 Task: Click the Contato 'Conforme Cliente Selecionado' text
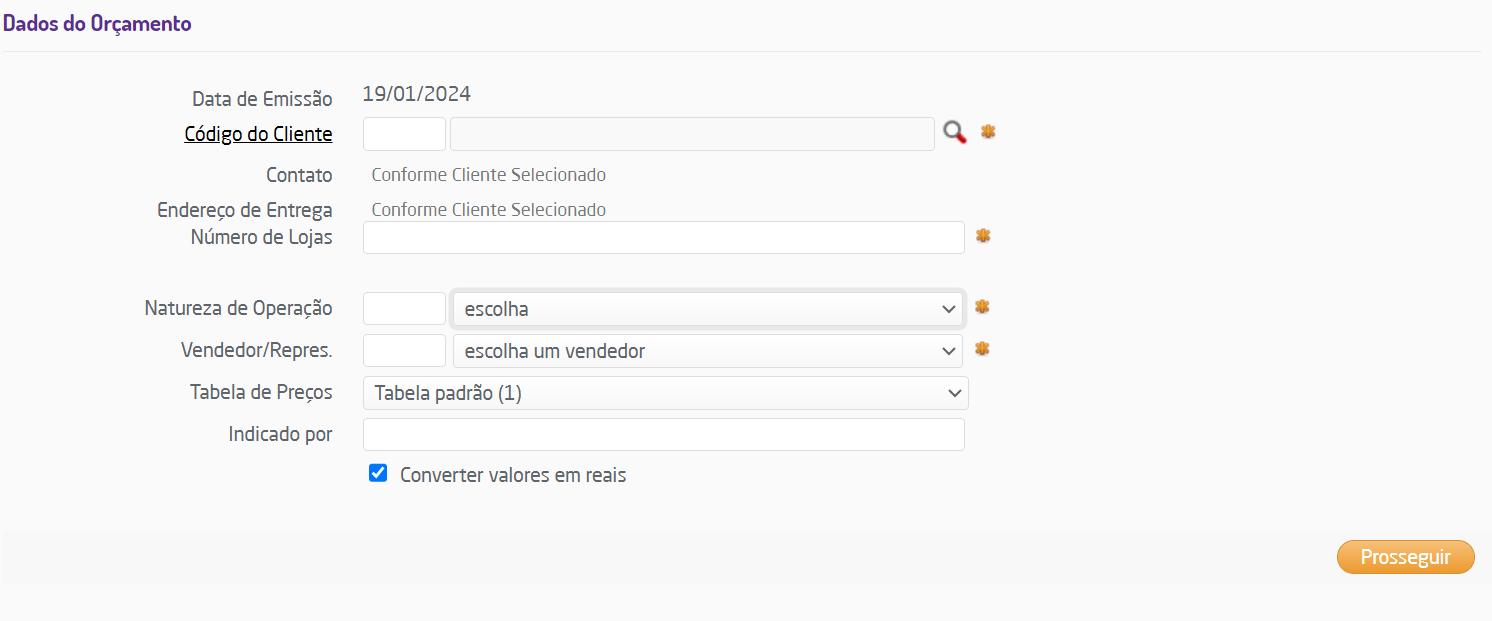(x=488, y=175)
